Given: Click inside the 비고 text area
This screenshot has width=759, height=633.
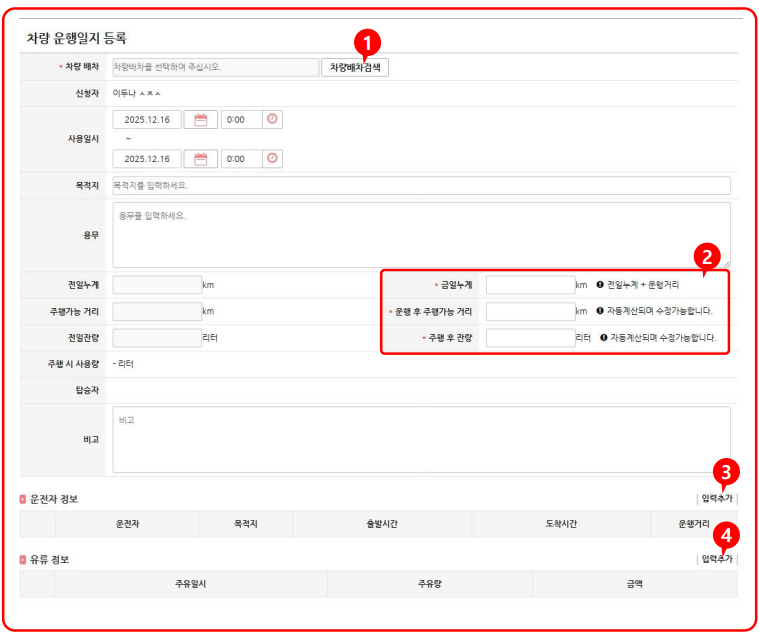Looking at the screenshot, I should coord(421,438).
